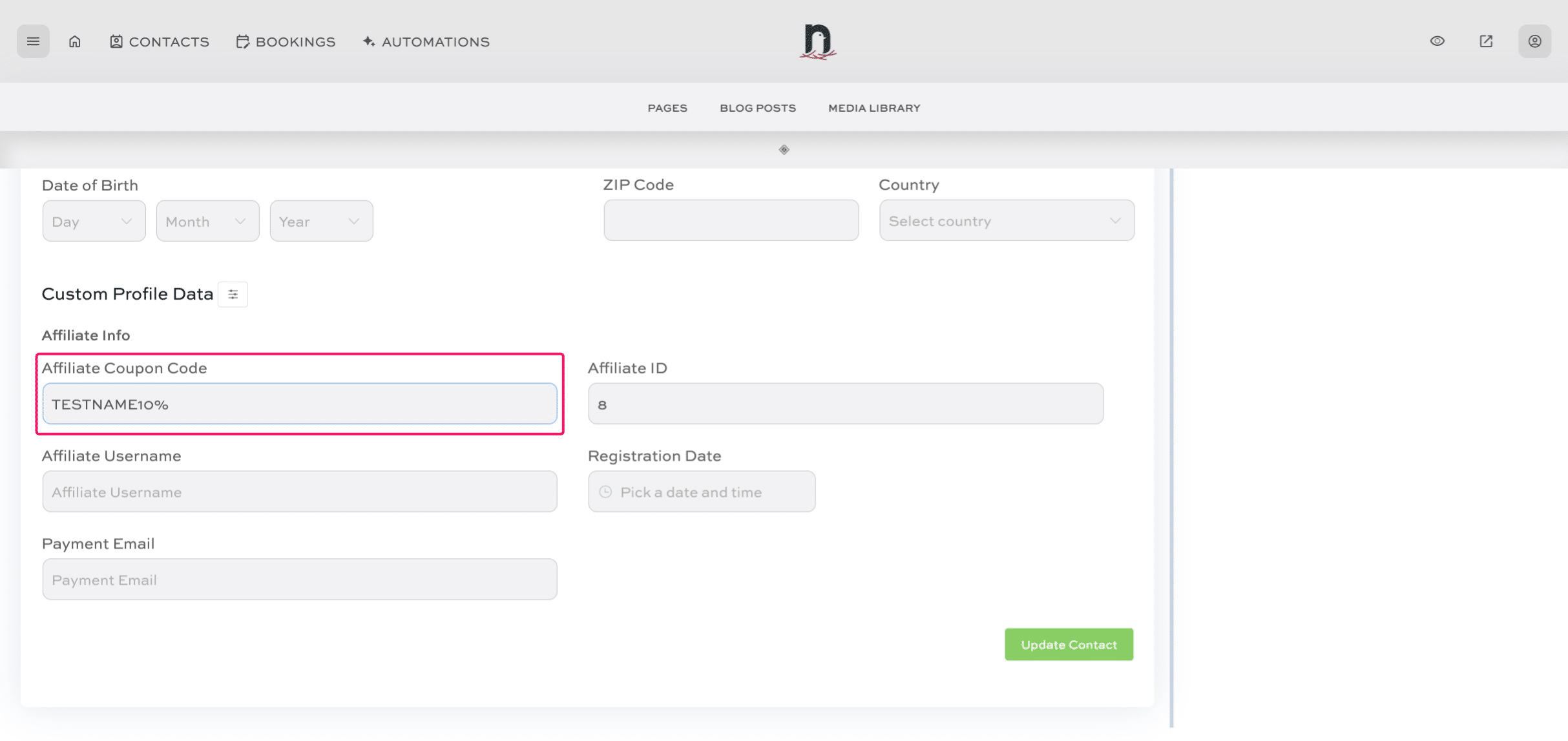
Task: Focus the Payment Email input field
Action: coord(300,580)
